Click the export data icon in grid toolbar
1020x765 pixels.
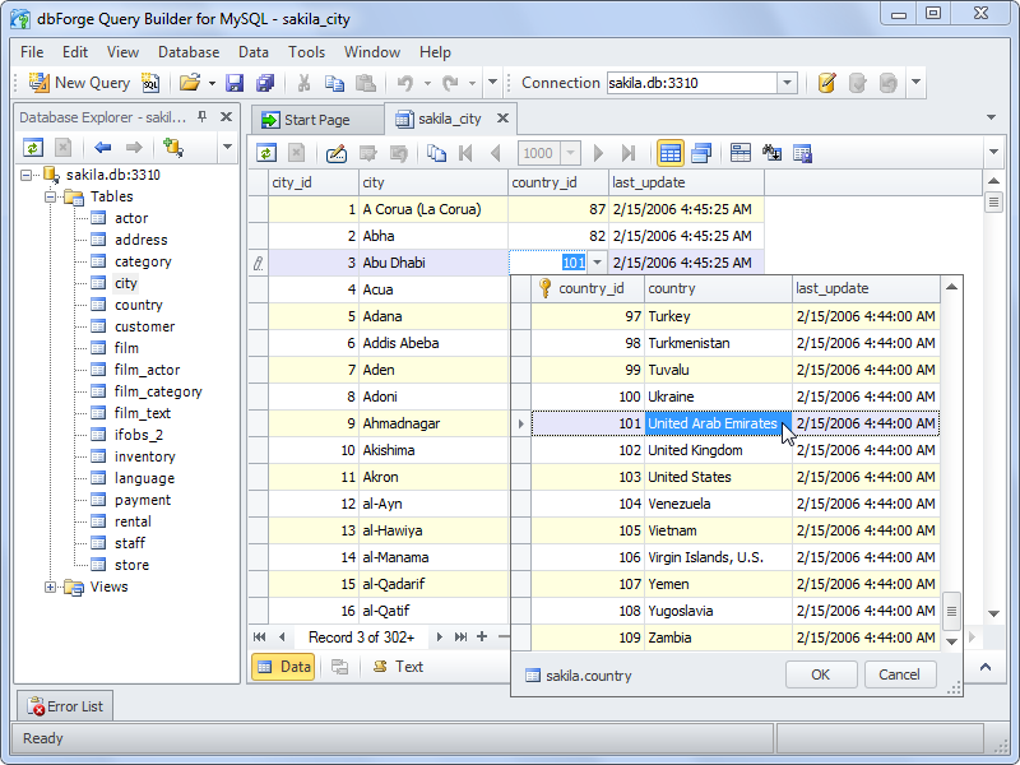(x=772, y=153)
